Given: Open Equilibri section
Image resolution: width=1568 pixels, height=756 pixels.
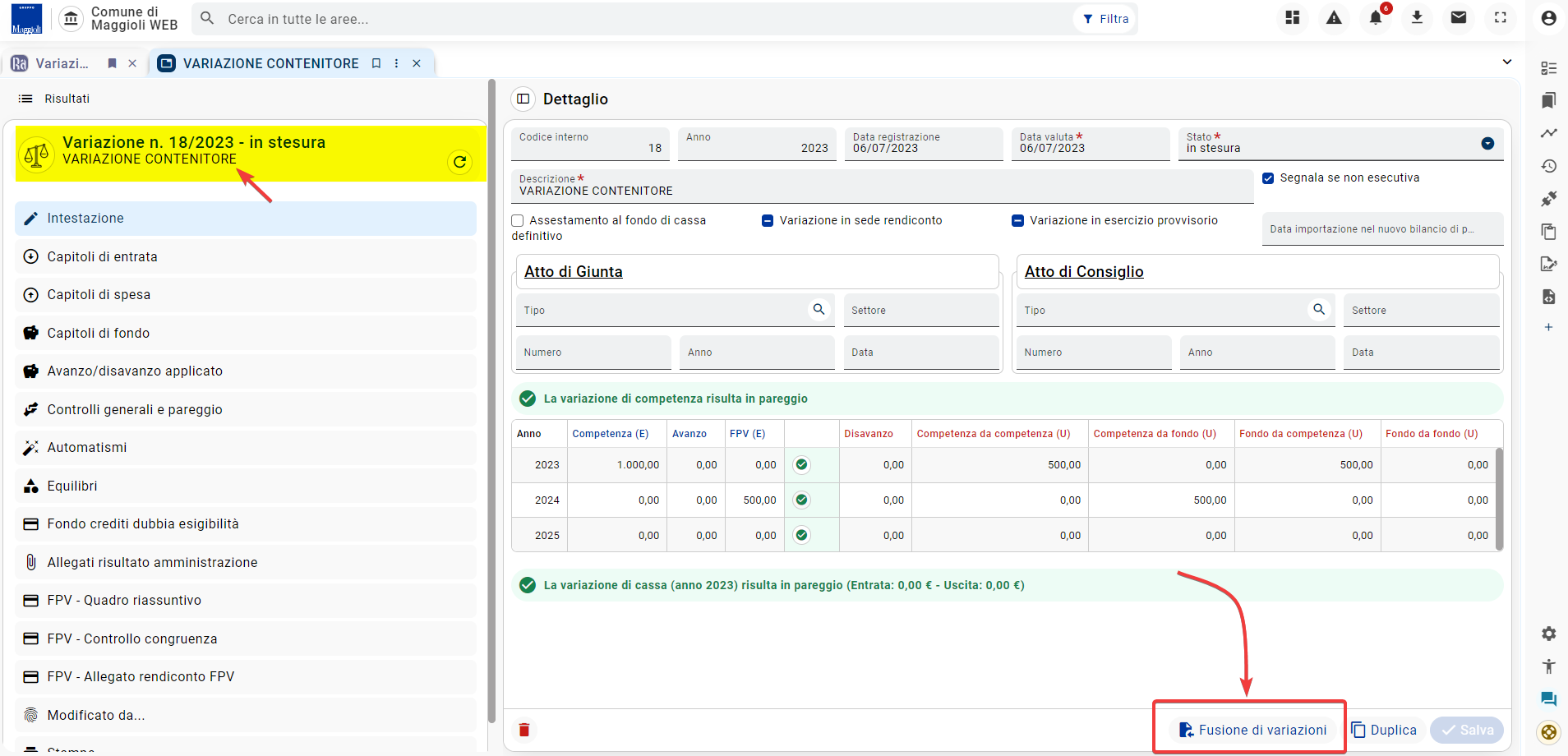Looking at the screenshot, I should click(246, 486).
